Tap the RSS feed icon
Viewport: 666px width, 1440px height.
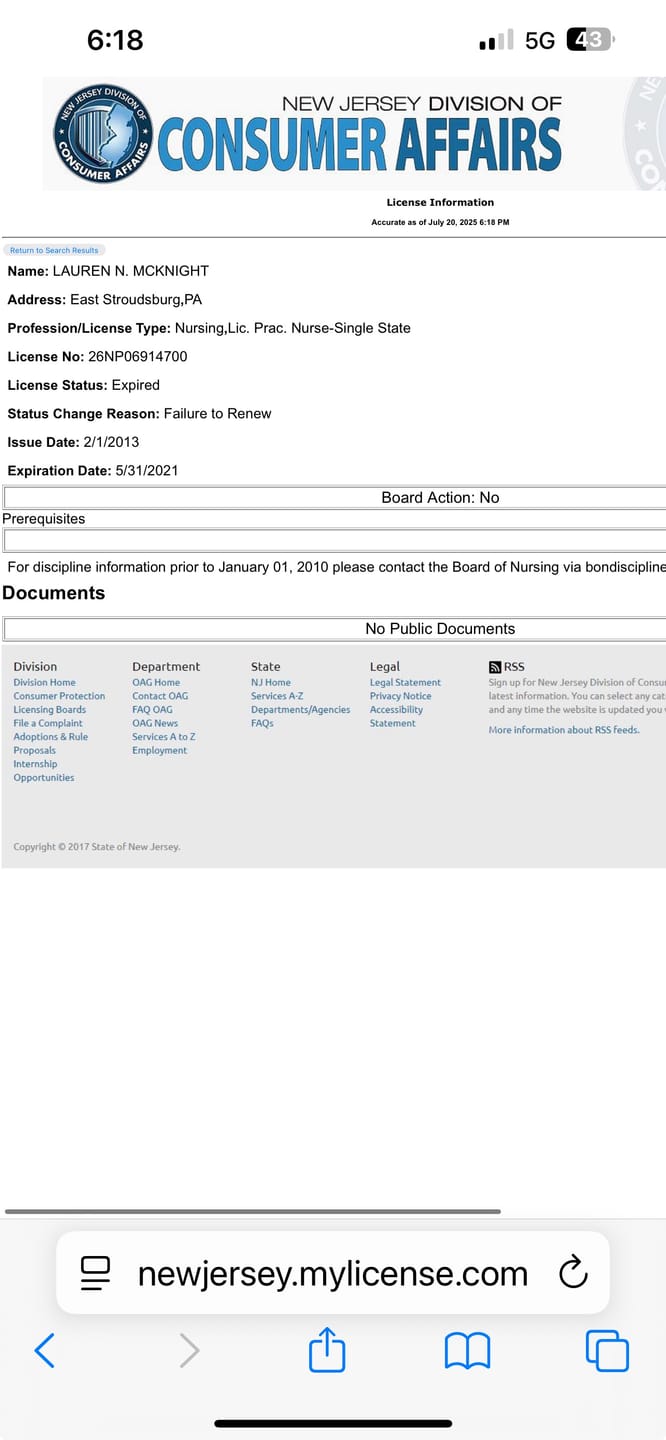pyautogui.click(x=494, y=667)
